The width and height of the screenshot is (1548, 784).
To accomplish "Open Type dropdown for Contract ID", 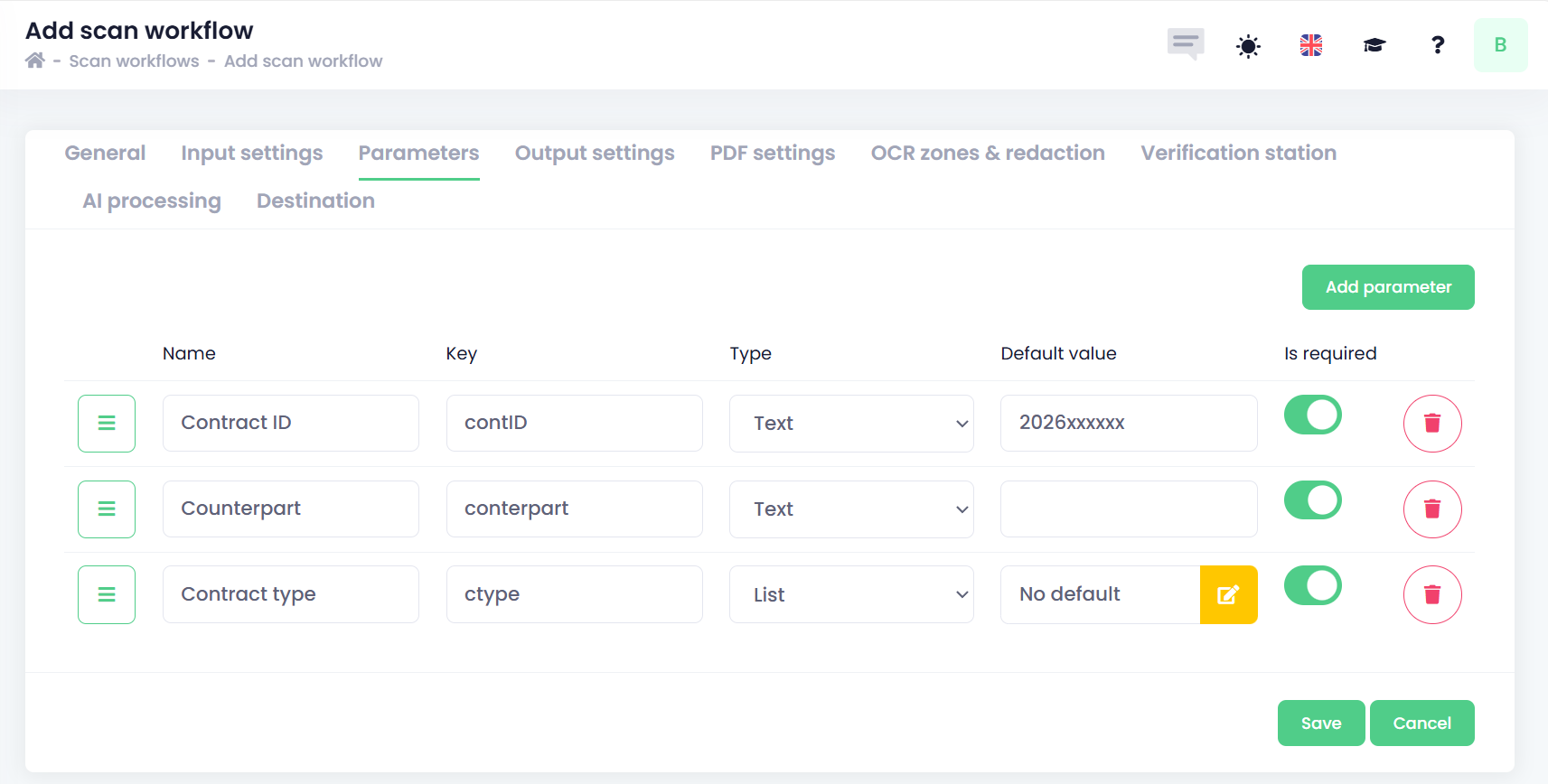I will click(x=850, y=424).
